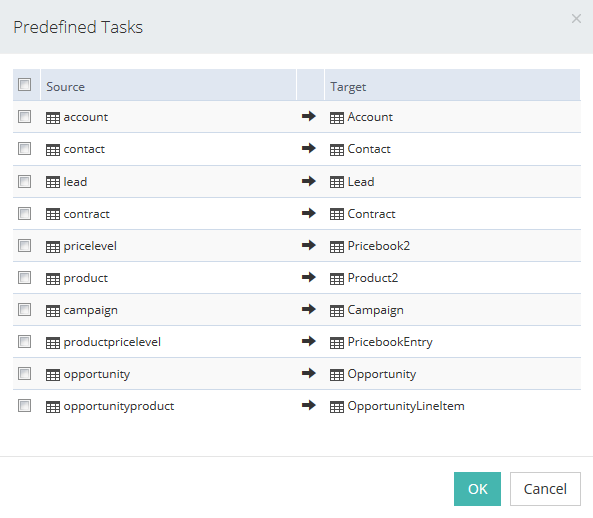Click table icon beside source contract
Image resolution: width=593 pixels, height=518 pixels.
coord(53,214)
